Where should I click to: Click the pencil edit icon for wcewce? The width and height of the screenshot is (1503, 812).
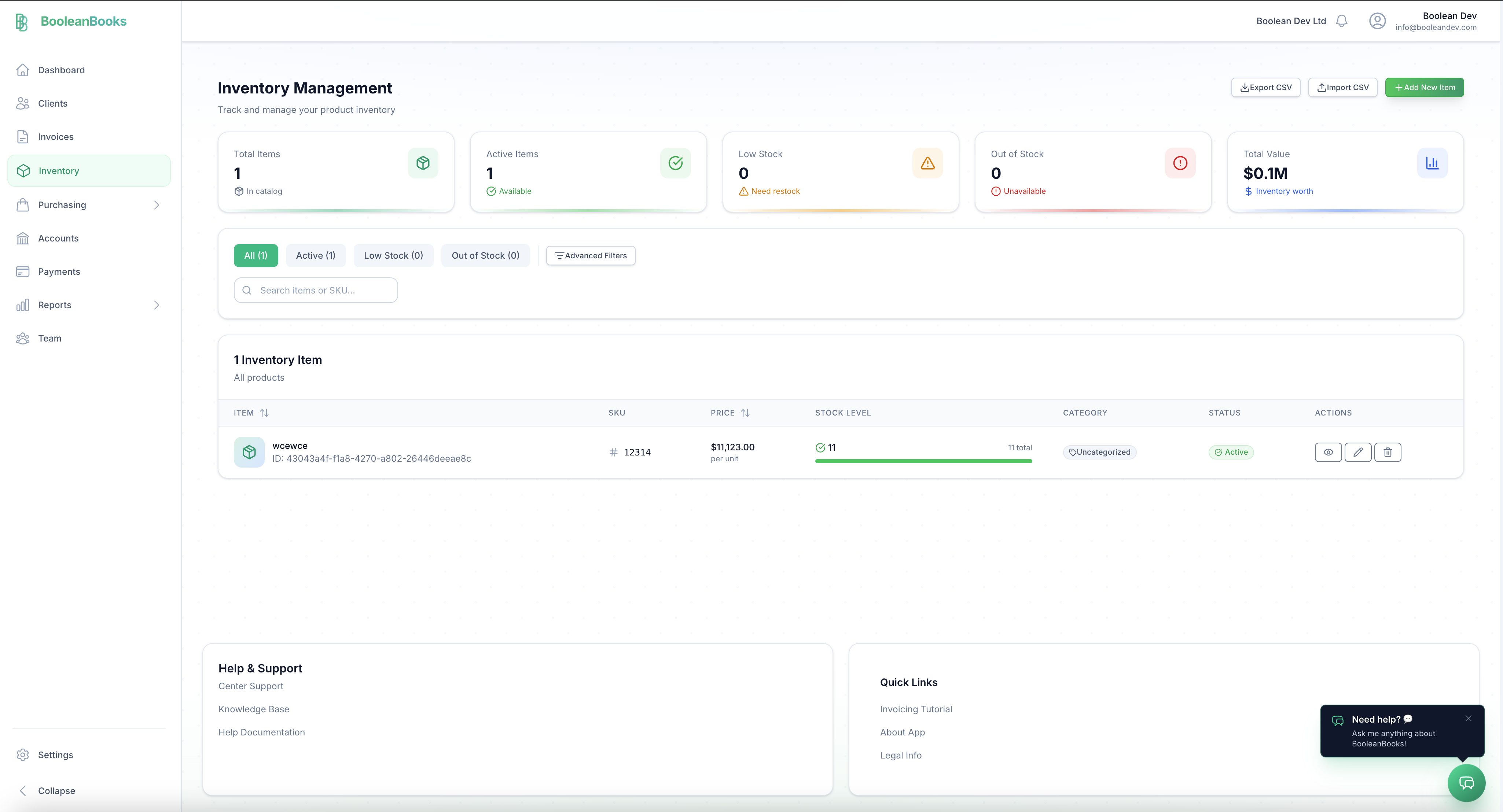tap(1358, 452)
